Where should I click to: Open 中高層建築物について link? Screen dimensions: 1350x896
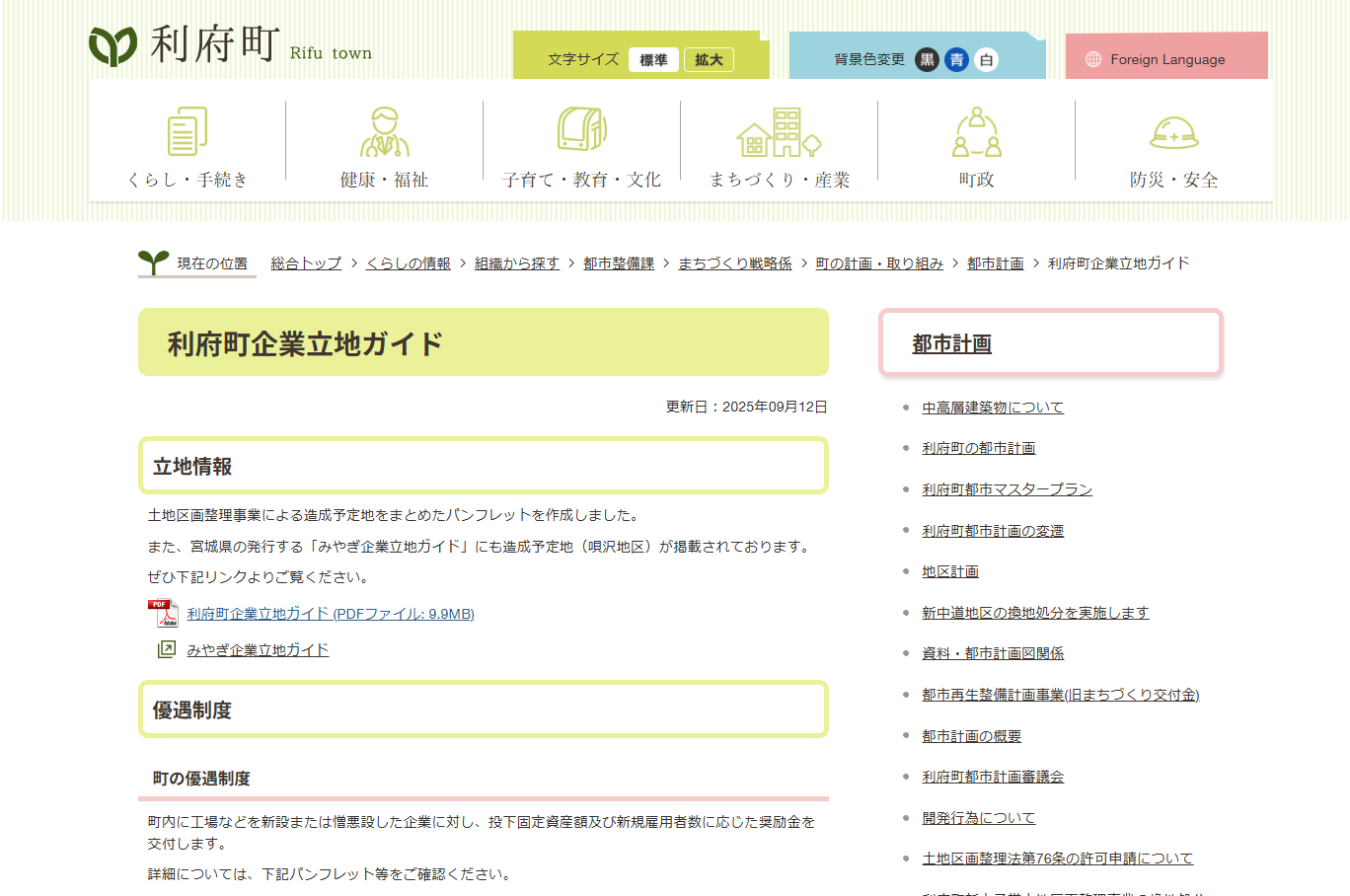[x=993, y=408]
